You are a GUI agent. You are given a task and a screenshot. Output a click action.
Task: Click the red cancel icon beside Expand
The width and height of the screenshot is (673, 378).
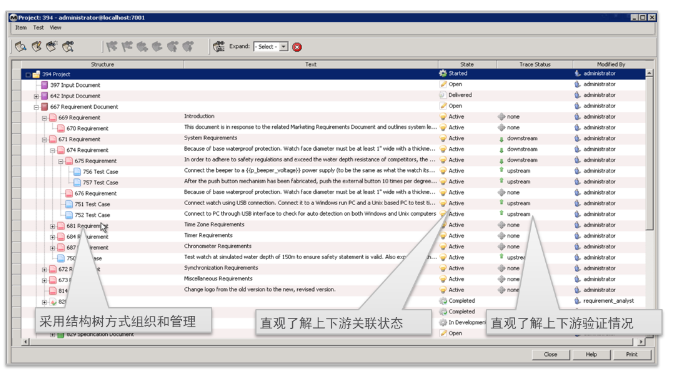point(297,47)
